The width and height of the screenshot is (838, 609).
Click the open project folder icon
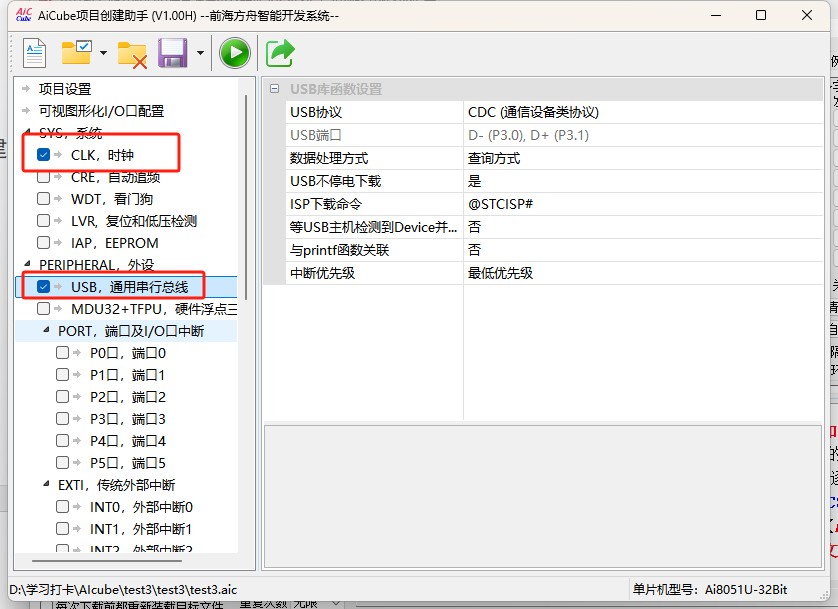(76, 52)
